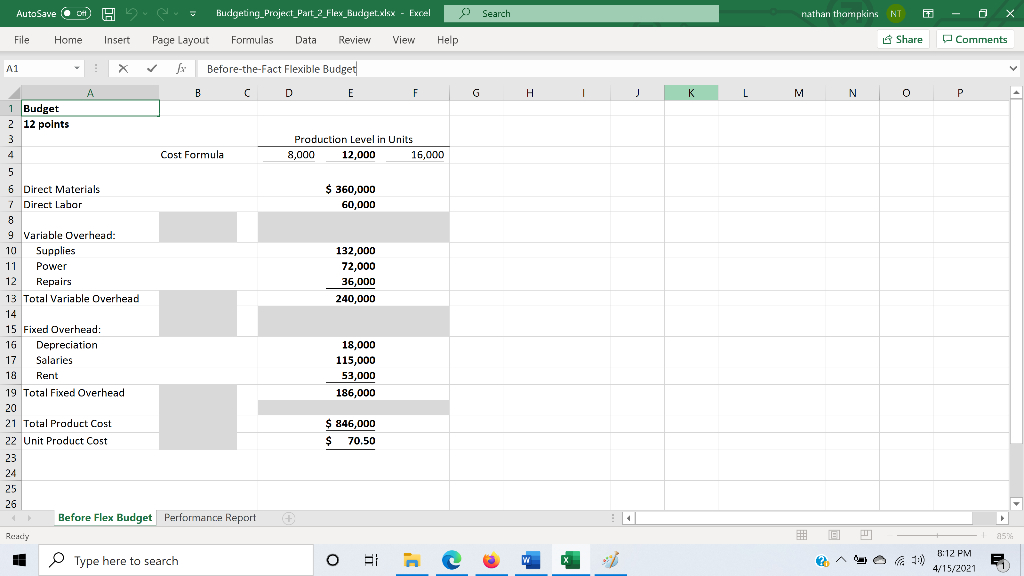Open the Name Box dropdown

[x=78, y=69]
